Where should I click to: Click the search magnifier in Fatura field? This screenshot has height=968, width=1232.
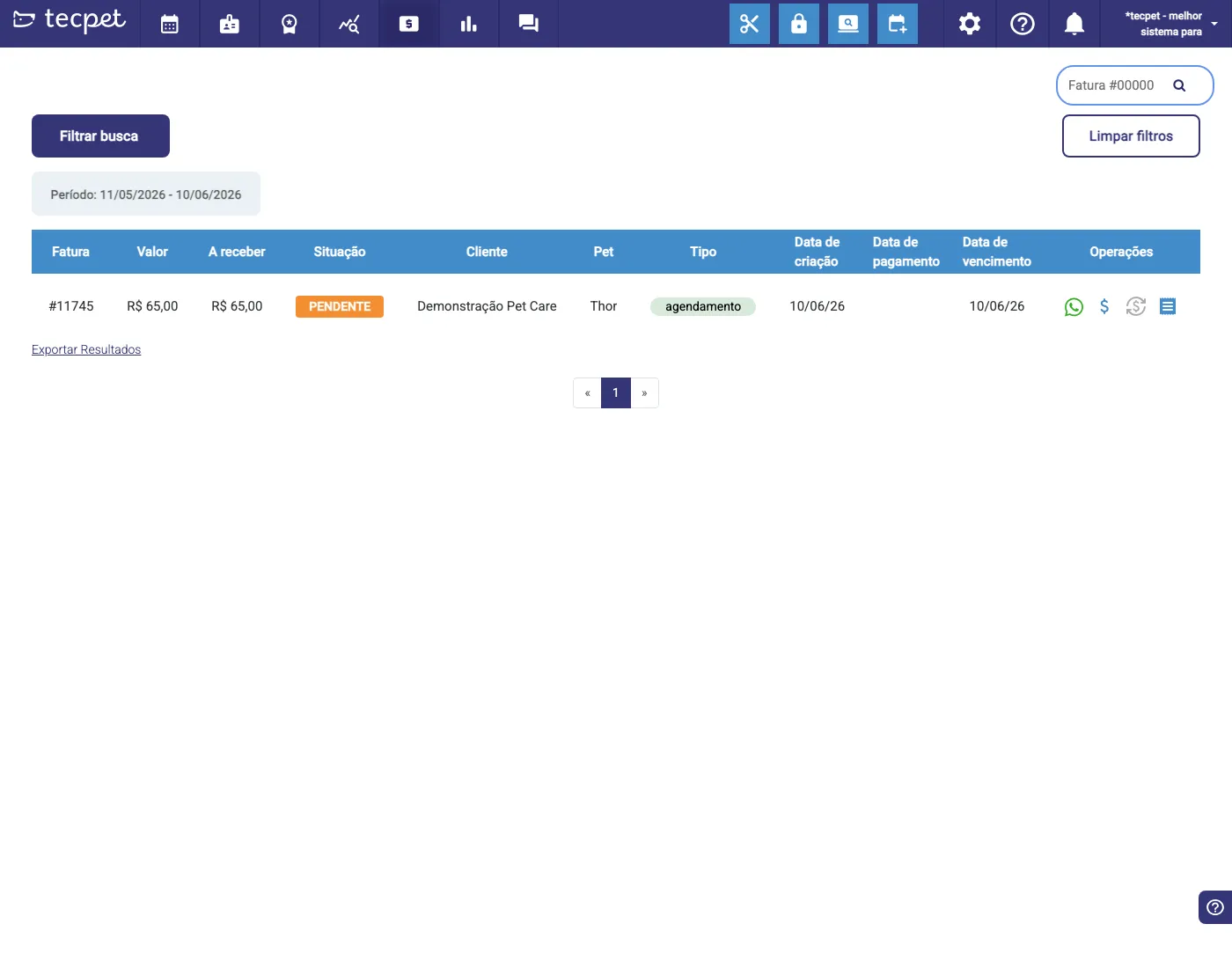[1179, 85]
